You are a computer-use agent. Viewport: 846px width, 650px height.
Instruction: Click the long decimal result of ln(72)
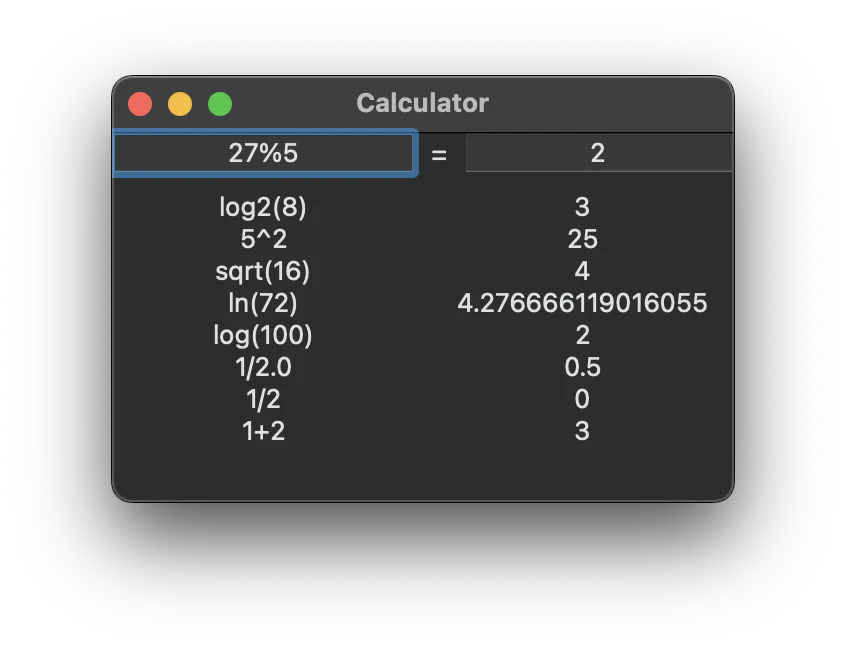583,303
